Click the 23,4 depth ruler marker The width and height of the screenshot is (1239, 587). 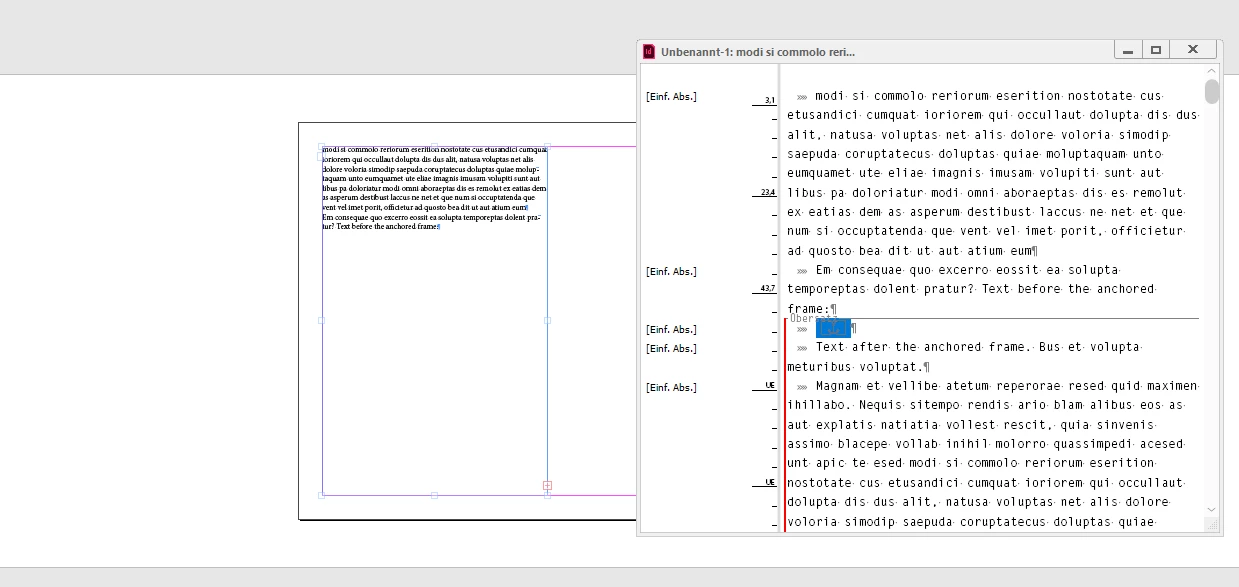[x=767, y=192]
